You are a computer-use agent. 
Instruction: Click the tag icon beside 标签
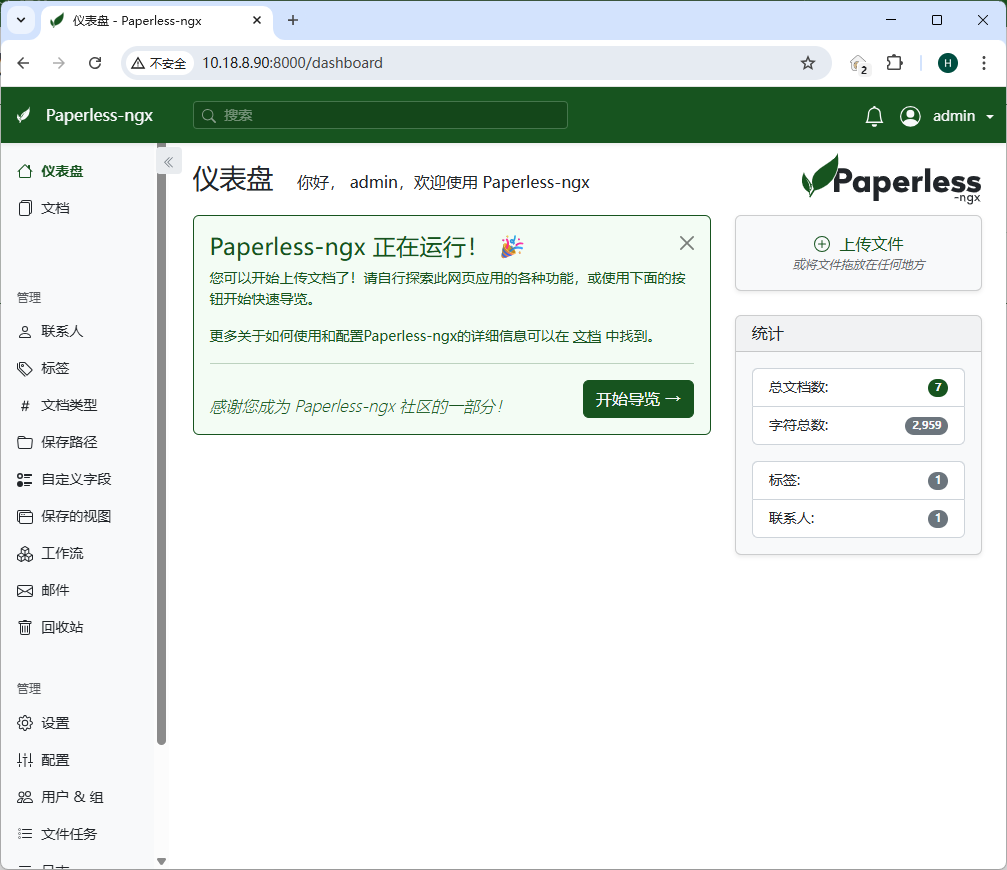pos(24,369)
